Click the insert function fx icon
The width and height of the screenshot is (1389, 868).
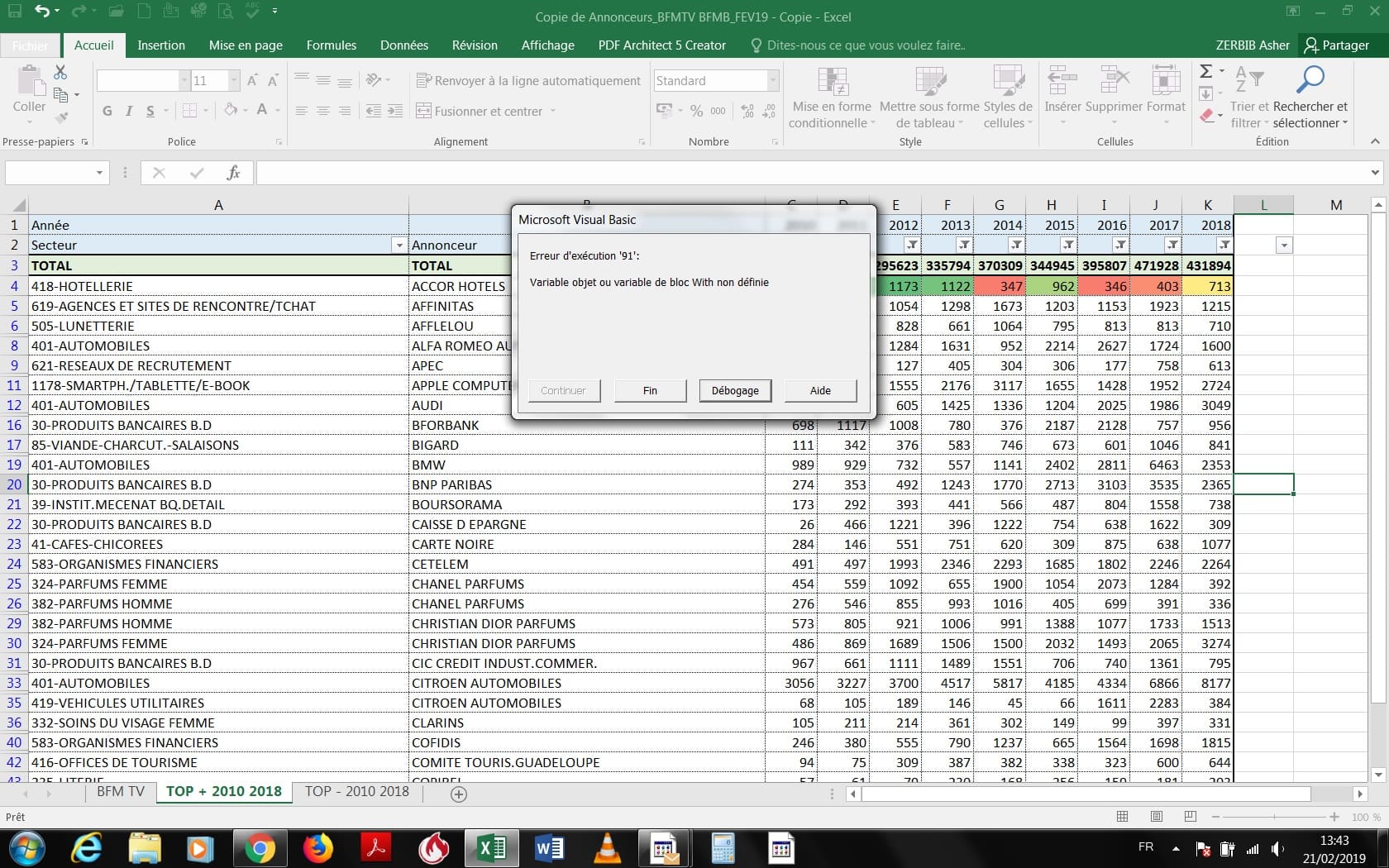pos(233,173)
